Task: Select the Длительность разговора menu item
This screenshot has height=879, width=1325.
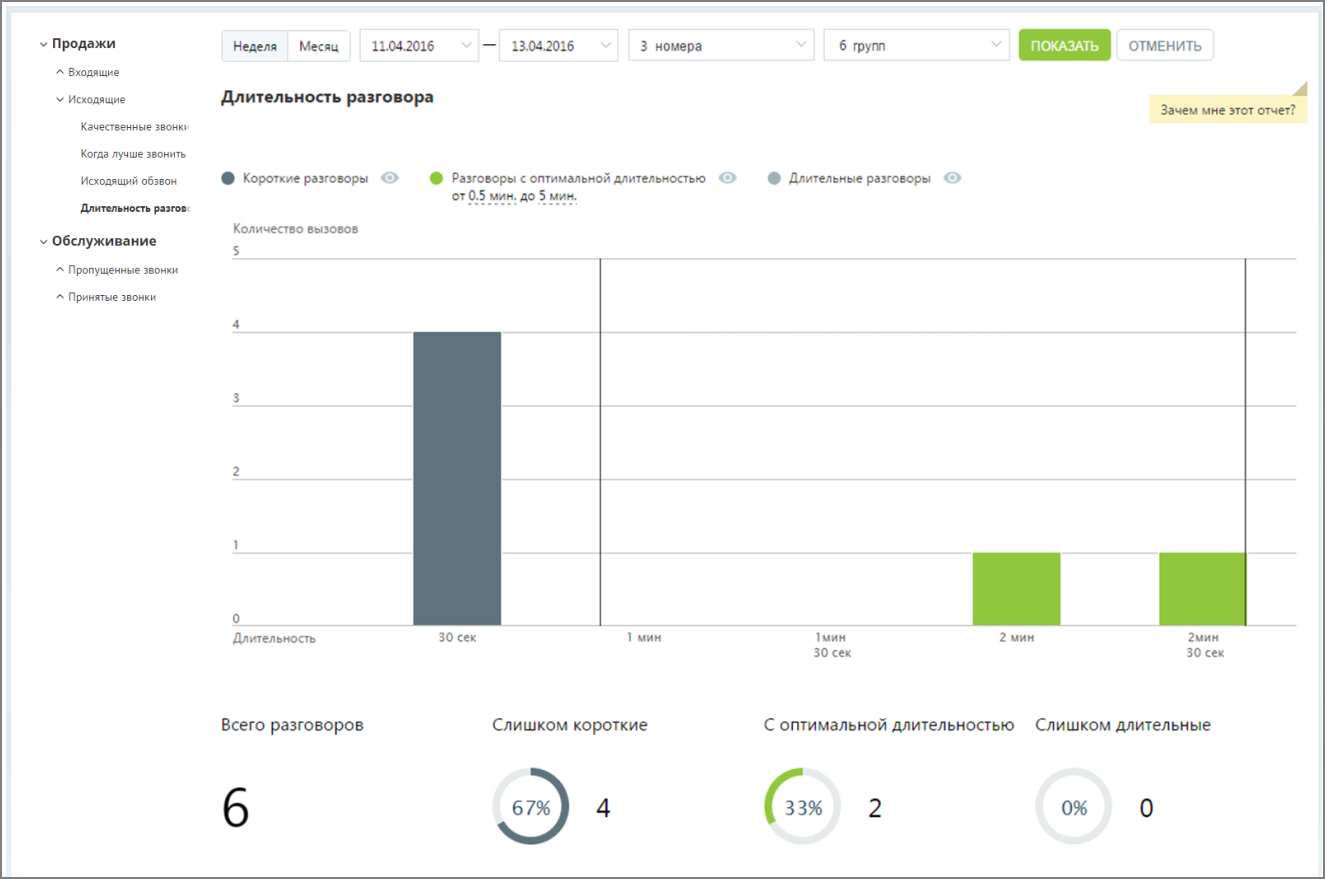Action: pyautogui.click(x=135, y=208)
